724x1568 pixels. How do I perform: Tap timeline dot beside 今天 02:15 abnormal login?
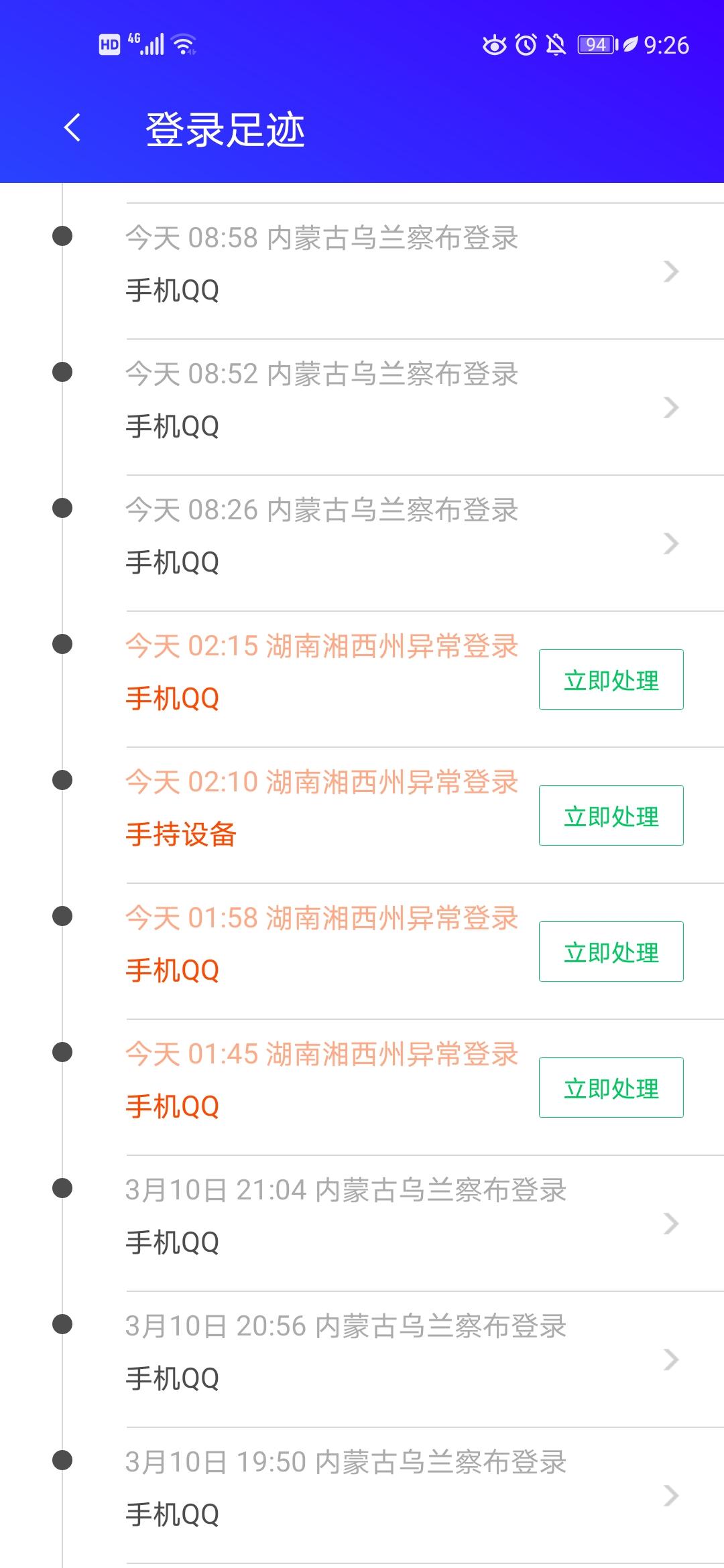tap(62, 644)
